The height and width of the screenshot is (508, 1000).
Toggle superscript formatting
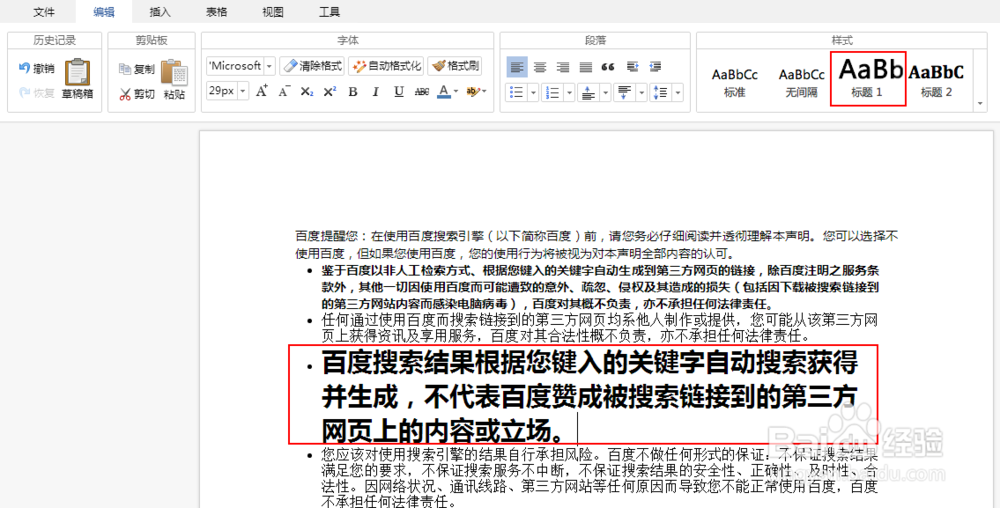click(329, 92)
